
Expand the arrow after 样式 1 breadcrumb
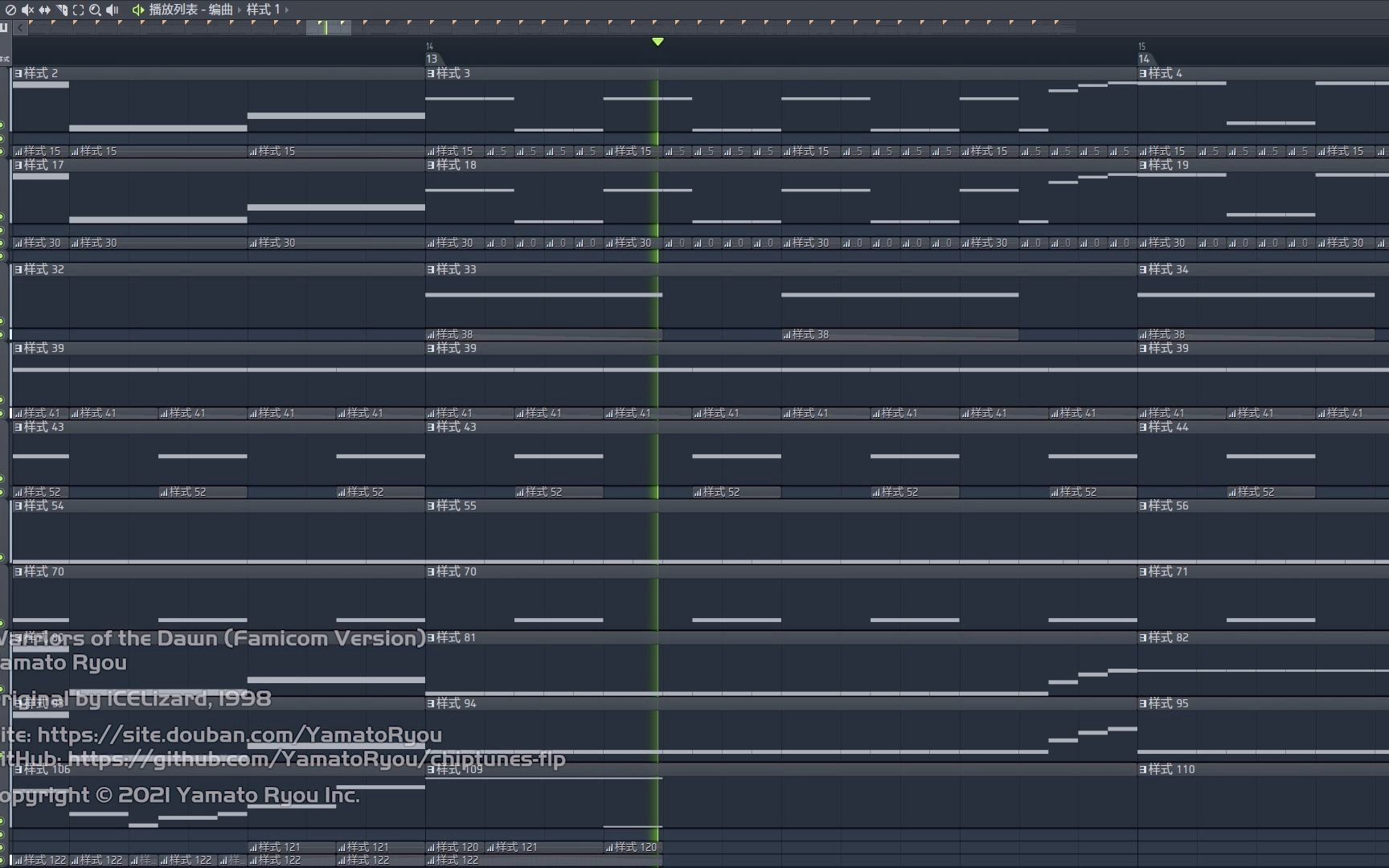tap(286, 10)
